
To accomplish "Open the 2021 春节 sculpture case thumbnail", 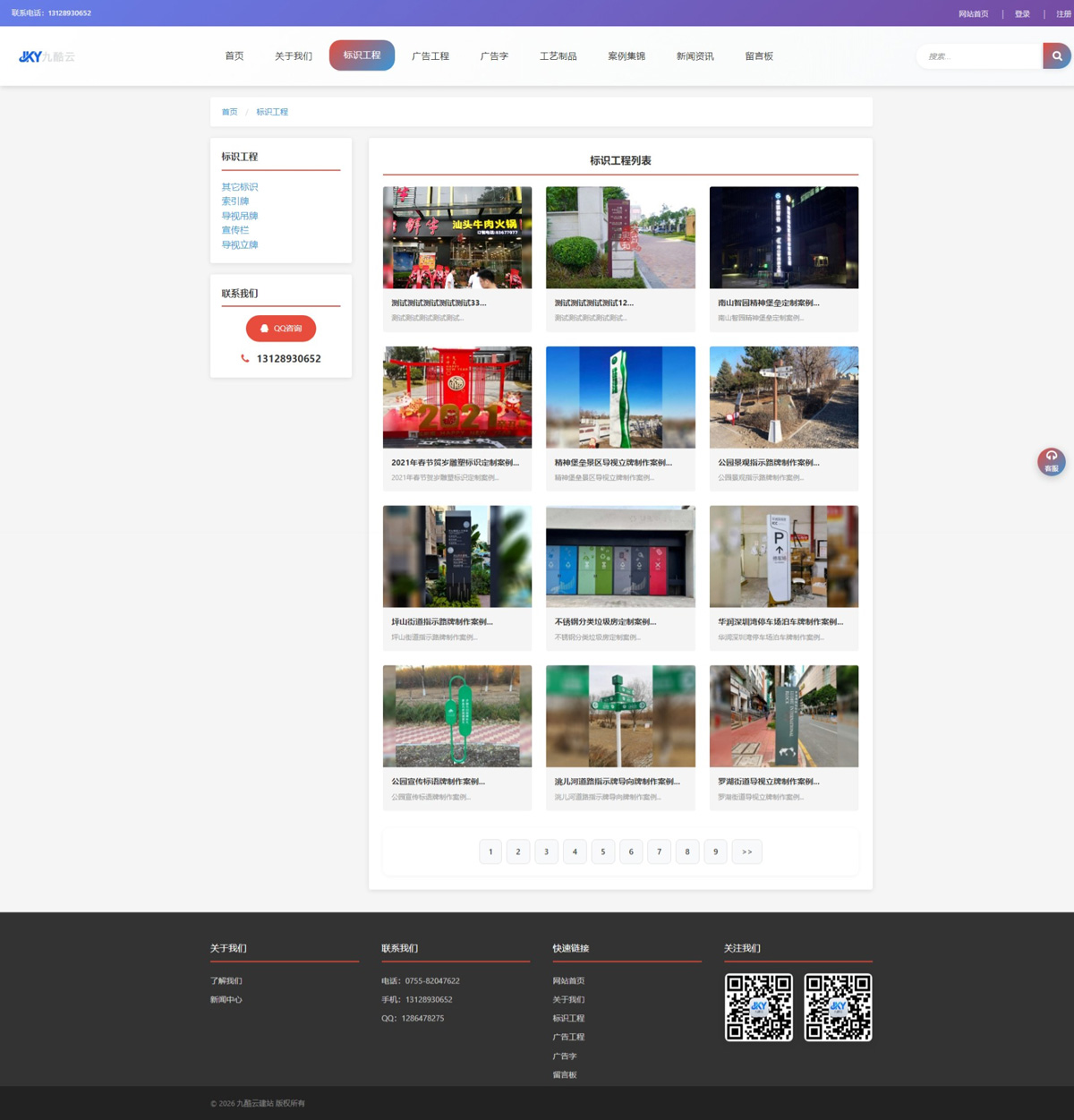I will [457, 398].
